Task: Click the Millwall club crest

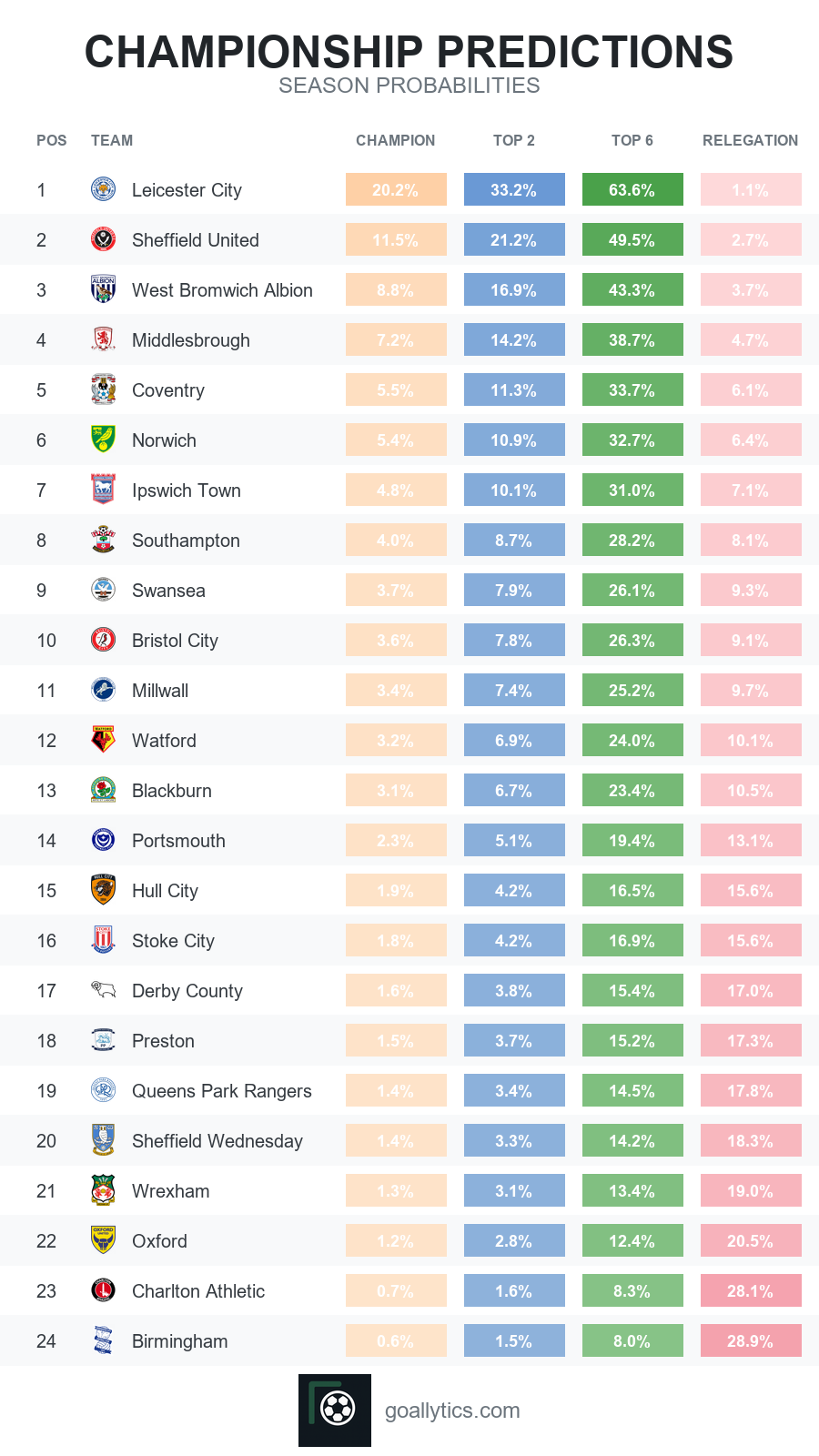Action: coord(104,690)
